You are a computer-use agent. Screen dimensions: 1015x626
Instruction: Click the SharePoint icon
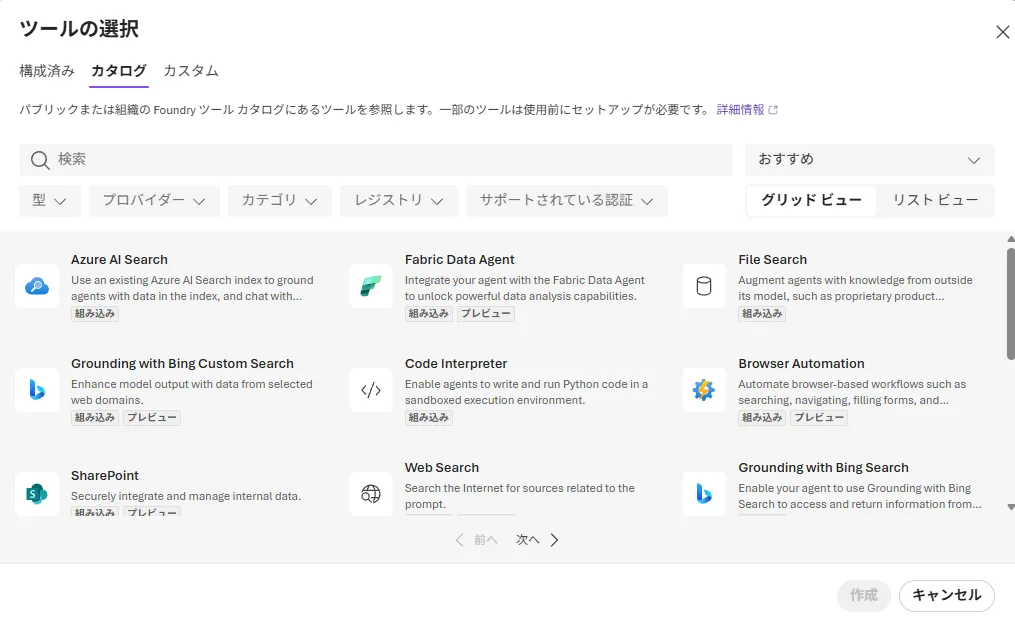pyautogui.click(x=37, y=494)
